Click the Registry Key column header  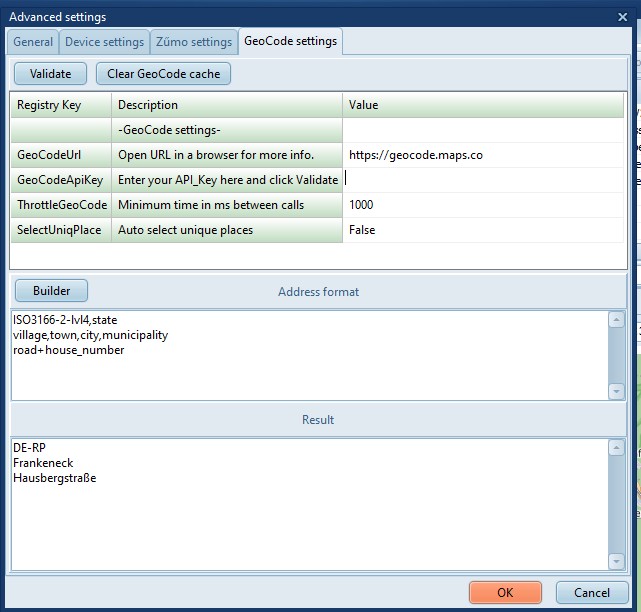60,105
